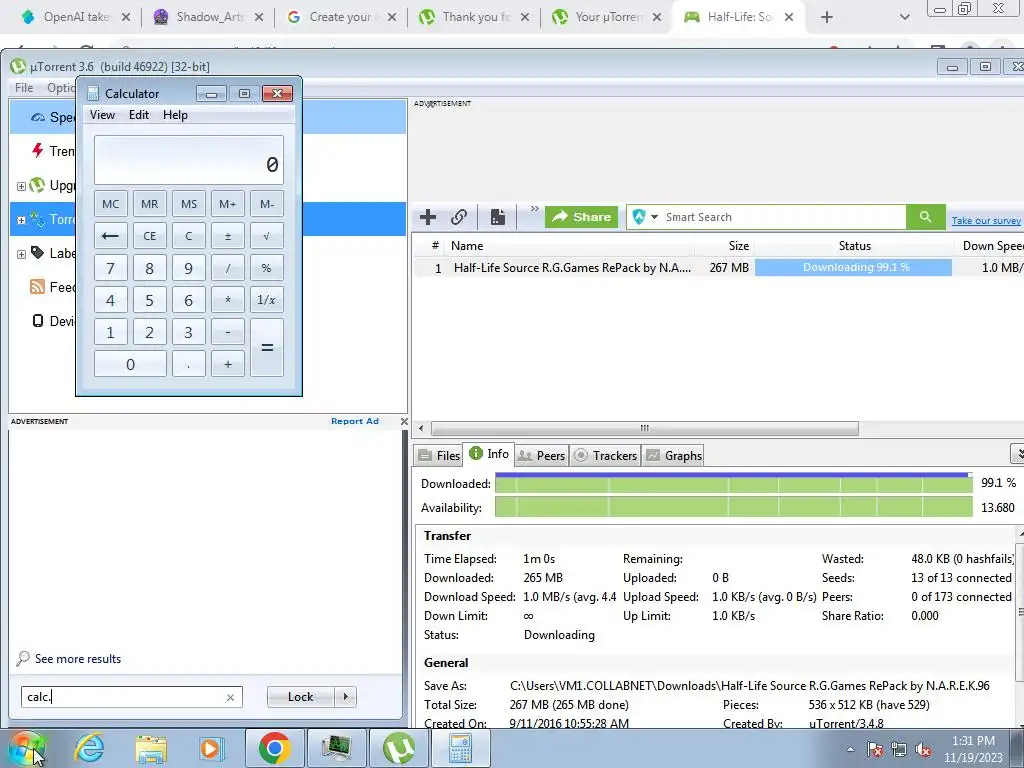Create new torrent file icon
The height and width of the screenshot is (768, 1024).
coord(498,217)
